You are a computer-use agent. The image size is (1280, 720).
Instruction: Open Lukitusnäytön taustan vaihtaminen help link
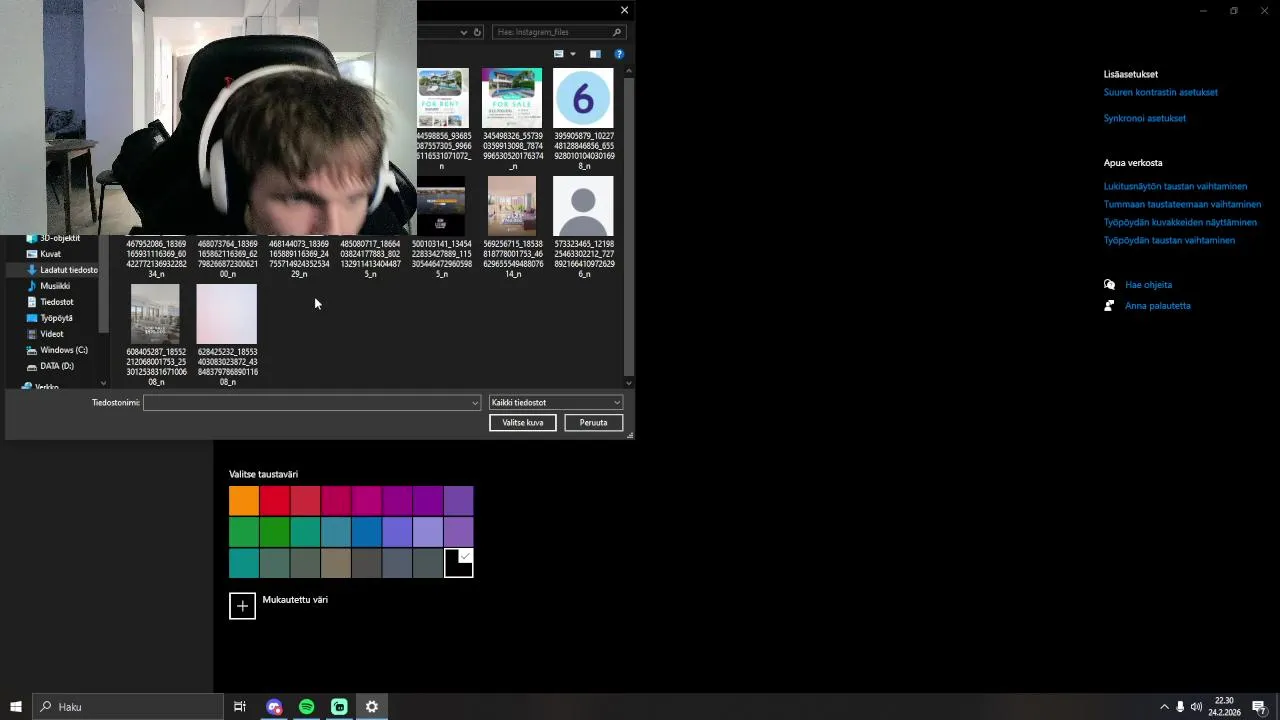point(1175,186)
